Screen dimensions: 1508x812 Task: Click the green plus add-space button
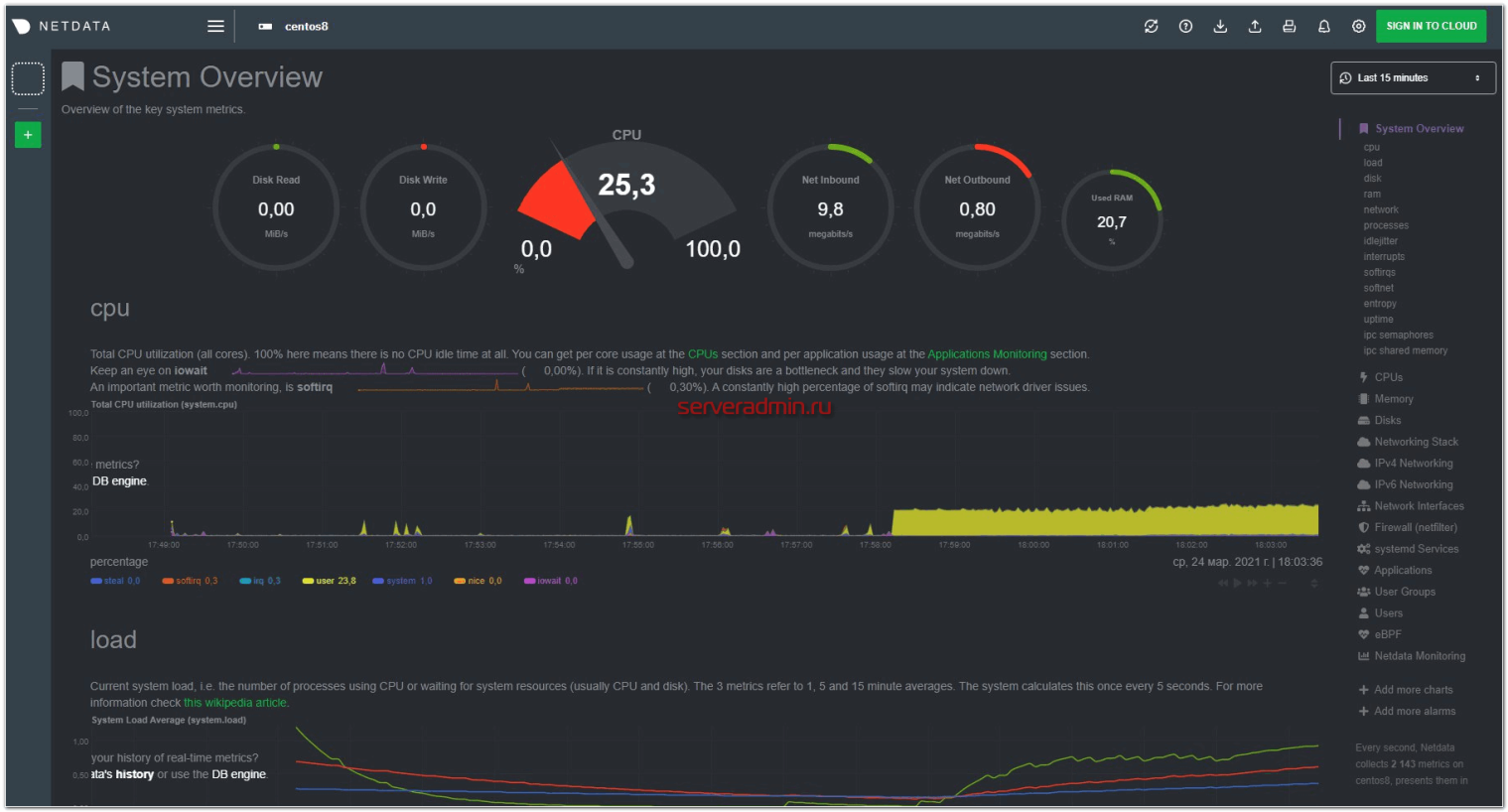pyautogui.click(x=28, y=134)
